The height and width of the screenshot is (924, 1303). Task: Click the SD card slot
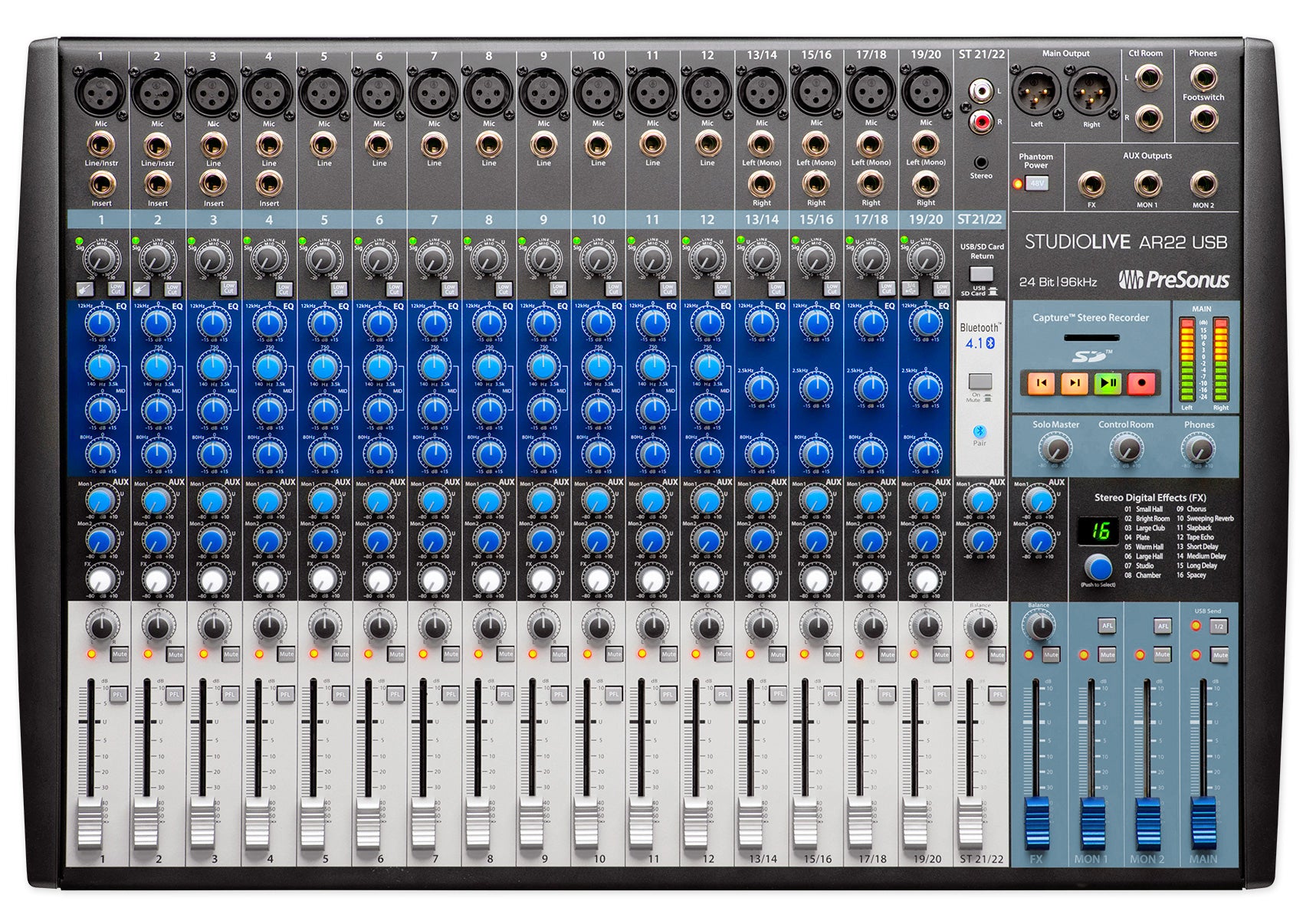(1091, 338)
